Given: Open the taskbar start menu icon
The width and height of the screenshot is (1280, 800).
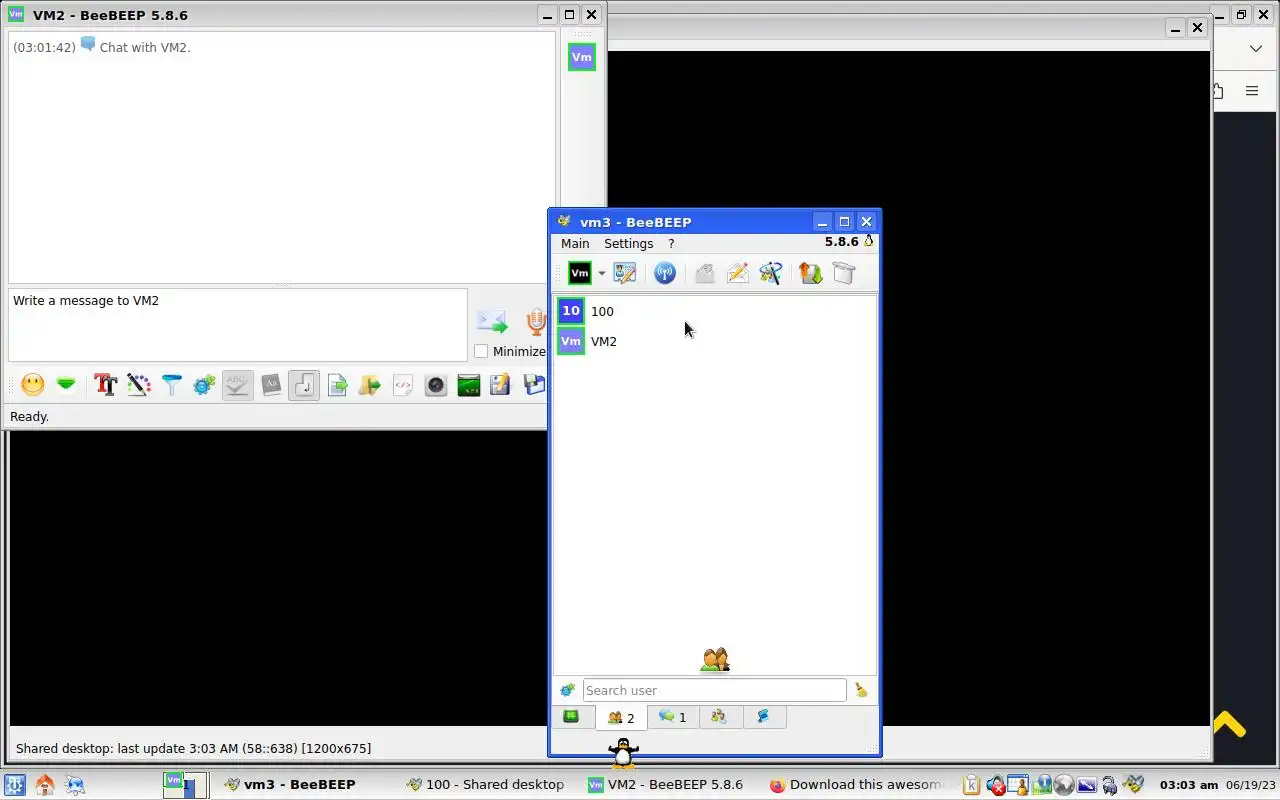Looking at the screenshot, I should tap(14, 785).
